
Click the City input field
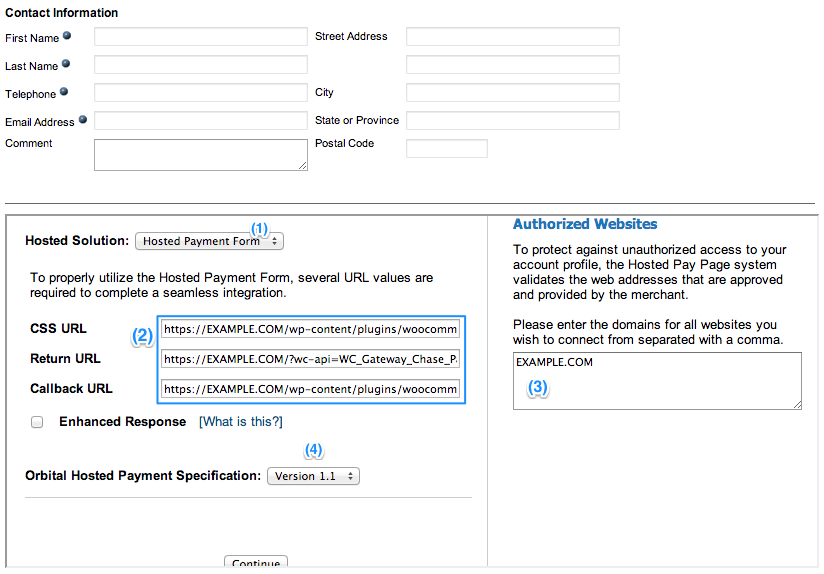pos(512,93)
